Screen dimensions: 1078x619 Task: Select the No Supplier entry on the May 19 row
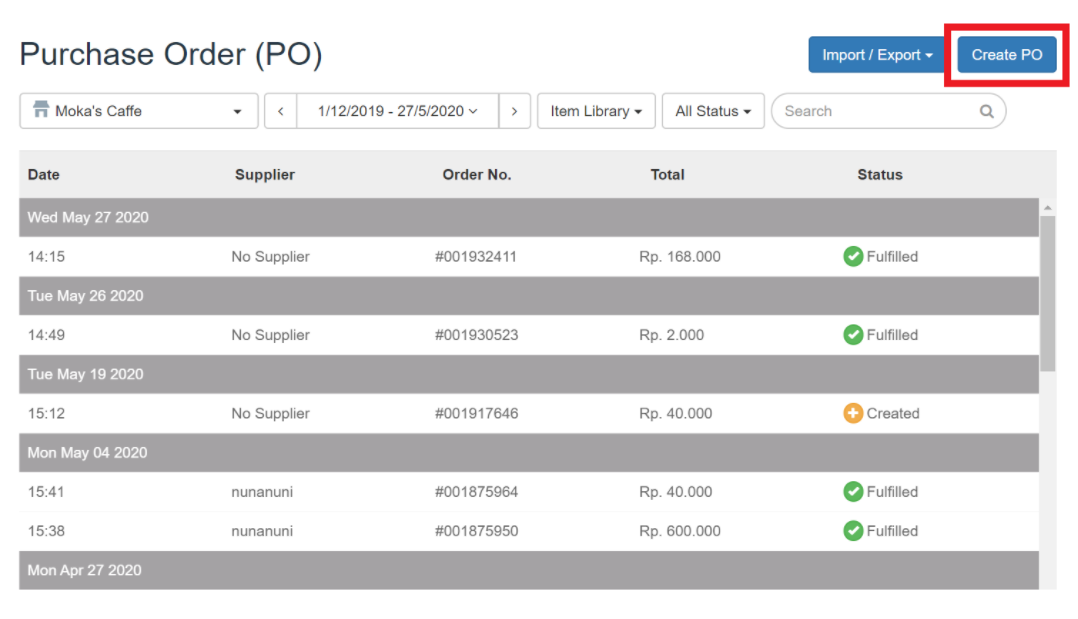[x=270, y=413]
